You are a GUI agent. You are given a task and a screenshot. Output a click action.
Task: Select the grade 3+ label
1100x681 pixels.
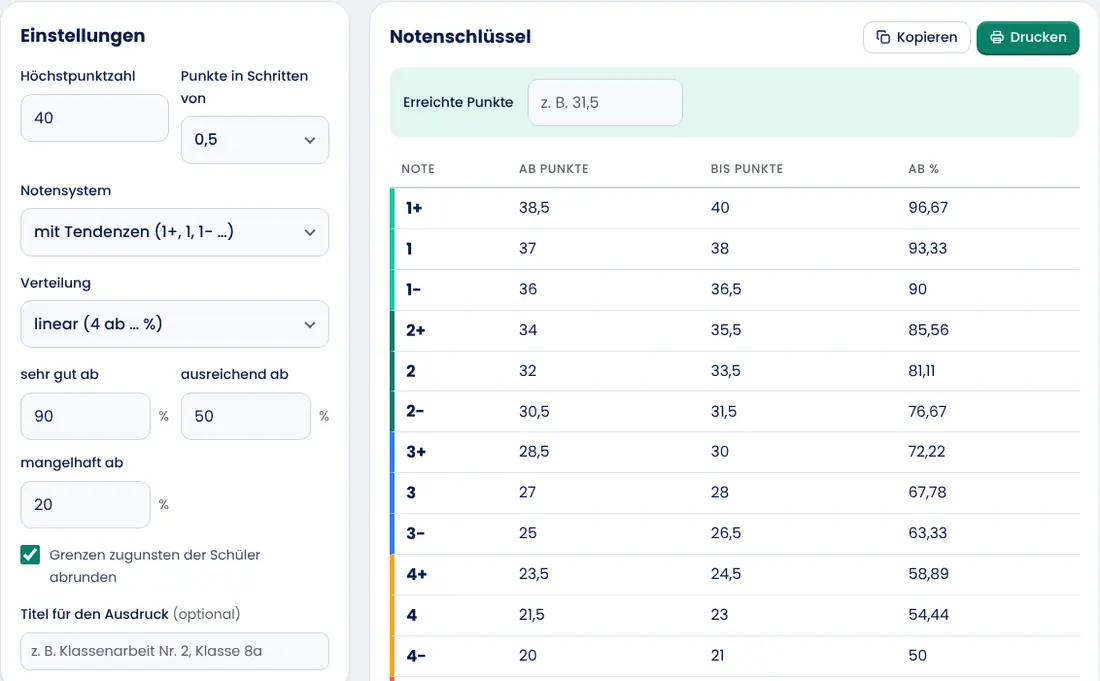click(x=416, y=452)
